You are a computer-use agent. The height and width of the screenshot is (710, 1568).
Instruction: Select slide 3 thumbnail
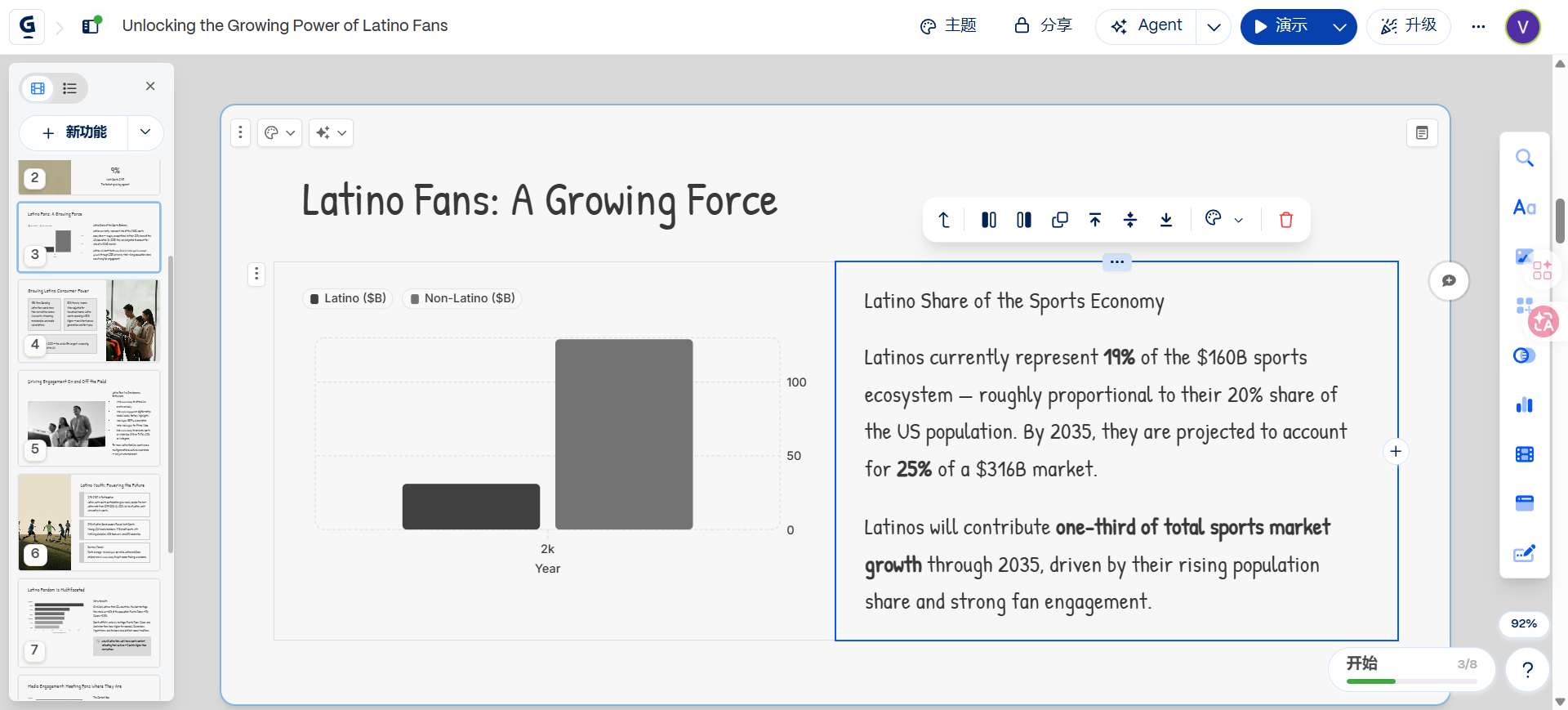[89, 237]
